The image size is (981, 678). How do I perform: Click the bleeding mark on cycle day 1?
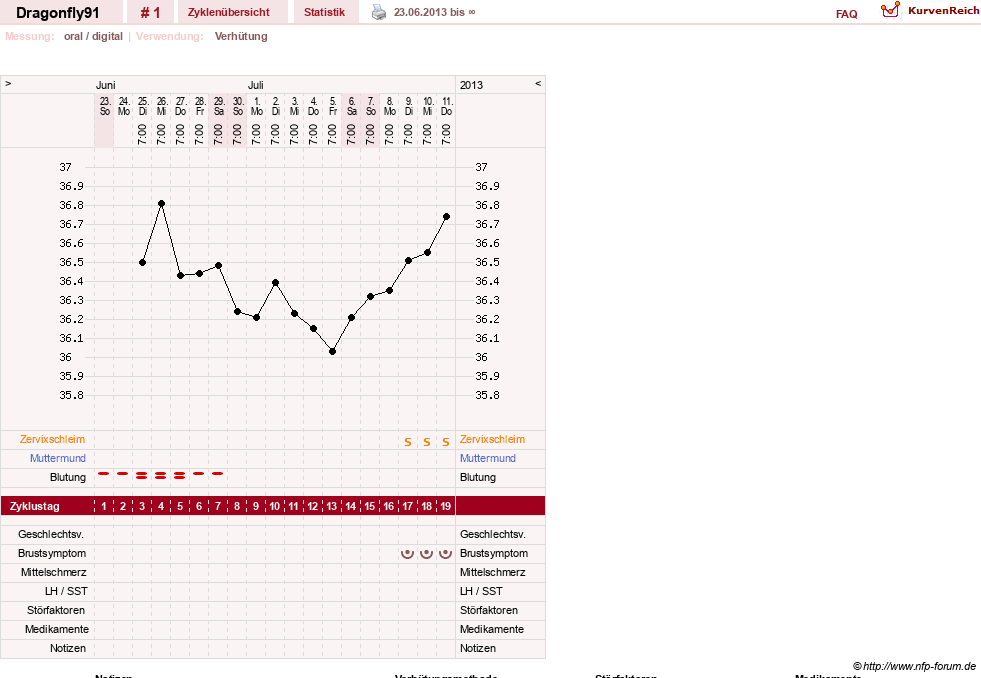pyautogui.click(x=104, y=473)
